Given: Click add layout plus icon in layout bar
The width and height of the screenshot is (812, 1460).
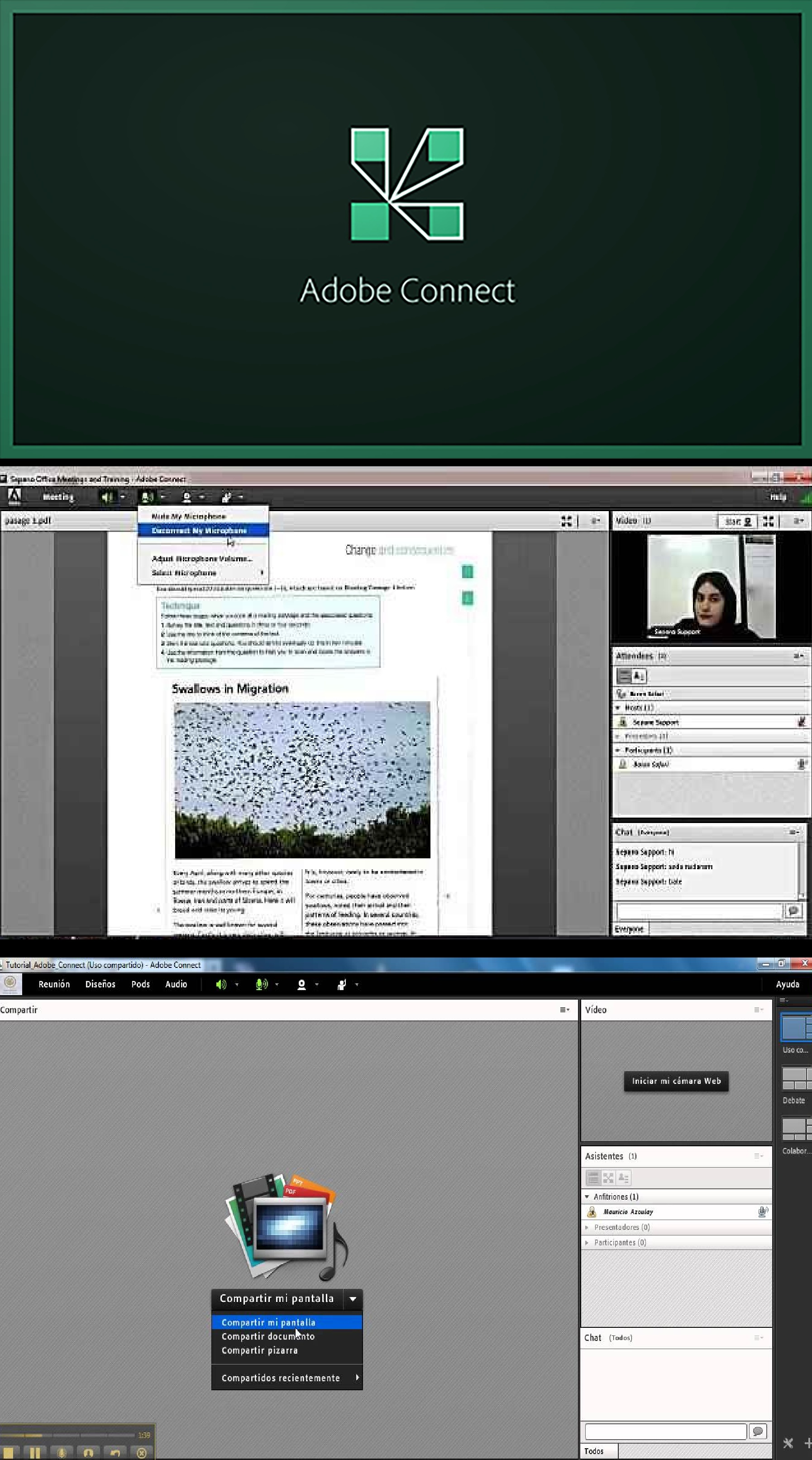Looking at the screenshot, I should (x=808, y=1443).
